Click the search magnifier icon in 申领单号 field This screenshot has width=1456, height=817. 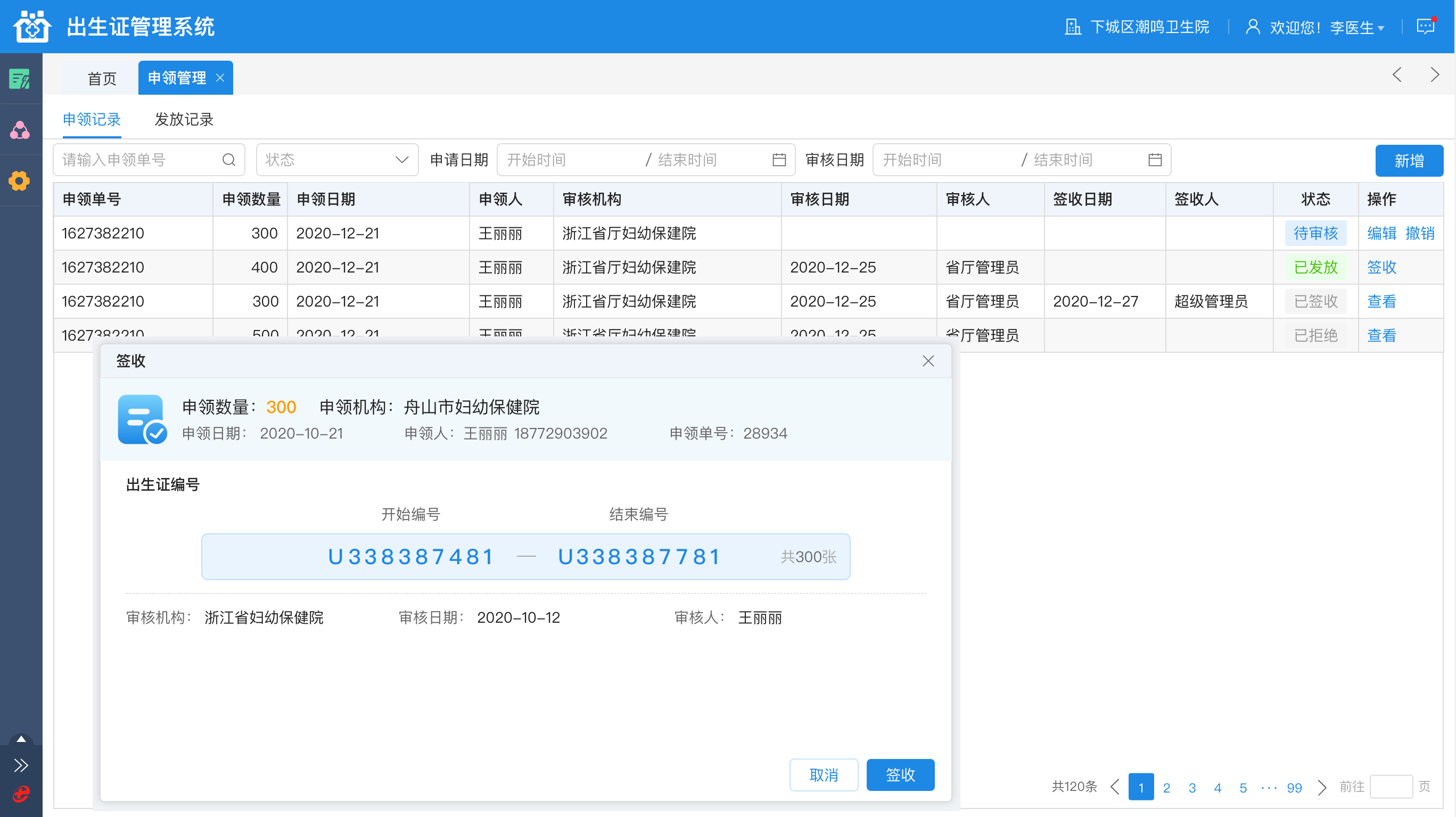[x=229, y=160]
